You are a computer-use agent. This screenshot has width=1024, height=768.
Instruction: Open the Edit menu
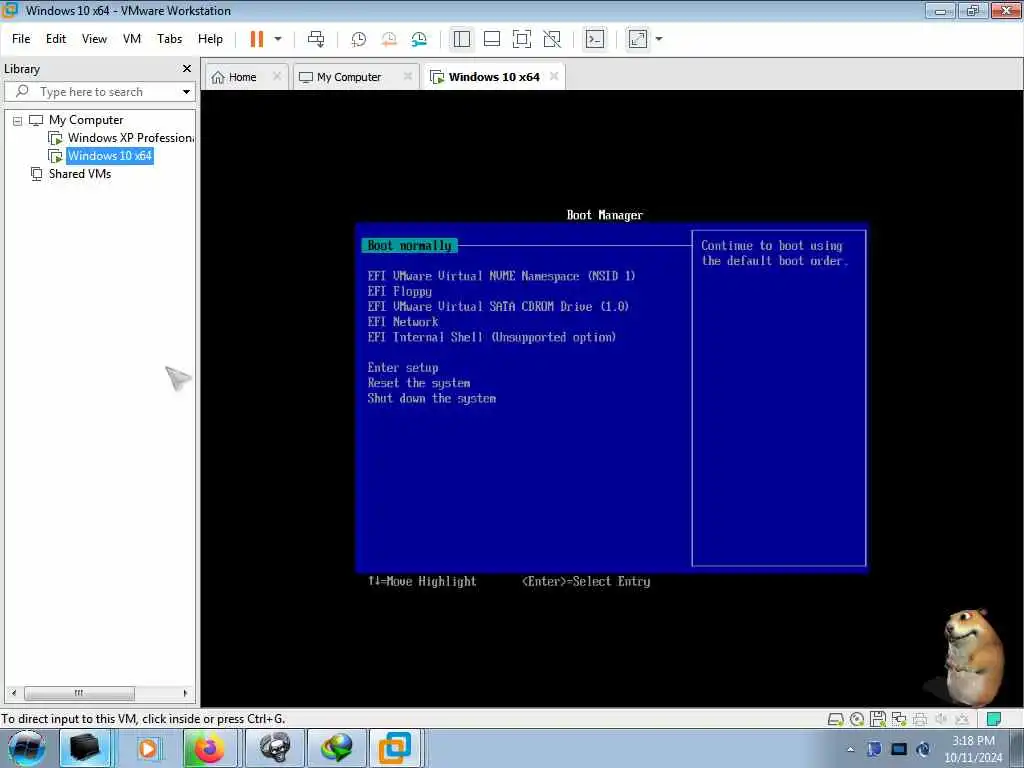[x=56, y=39]
